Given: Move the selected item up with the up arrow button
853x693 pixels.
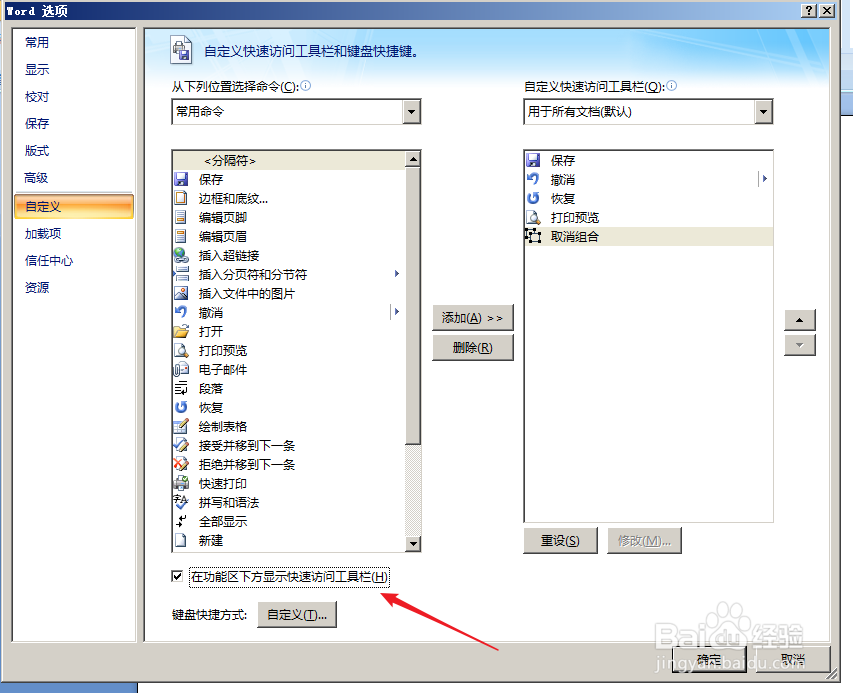Looking at the screenshot, I should coord(800,320).
